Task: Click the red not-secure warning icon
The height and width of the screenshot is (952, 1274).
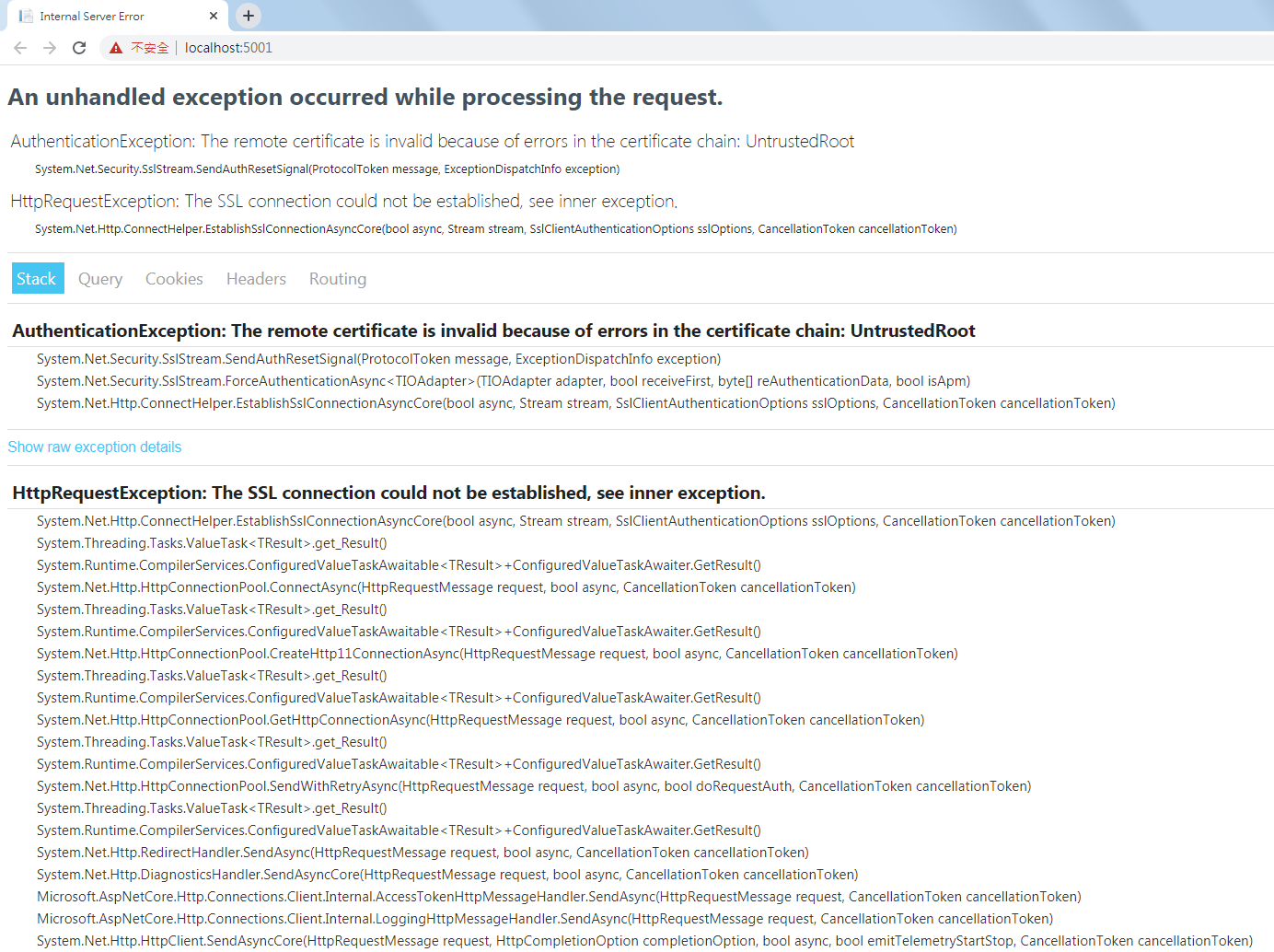Action: pos(116,48)
